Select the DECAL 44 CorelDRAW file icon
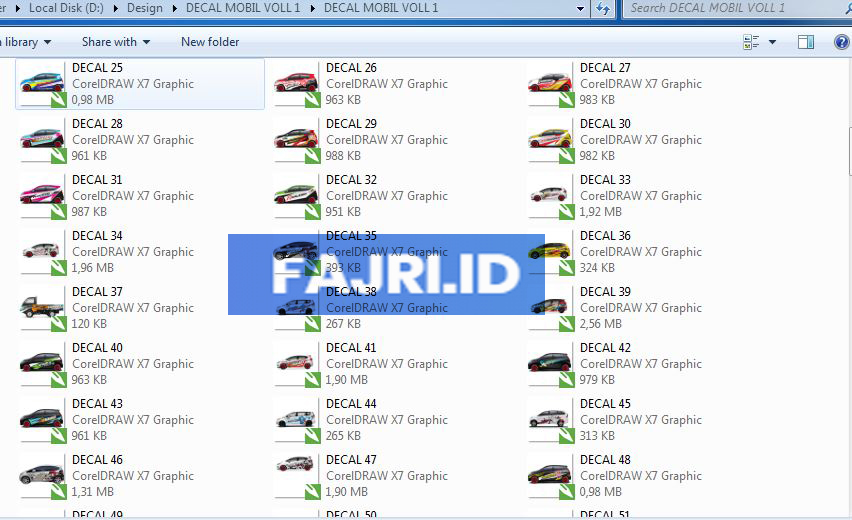 (297, 420)
